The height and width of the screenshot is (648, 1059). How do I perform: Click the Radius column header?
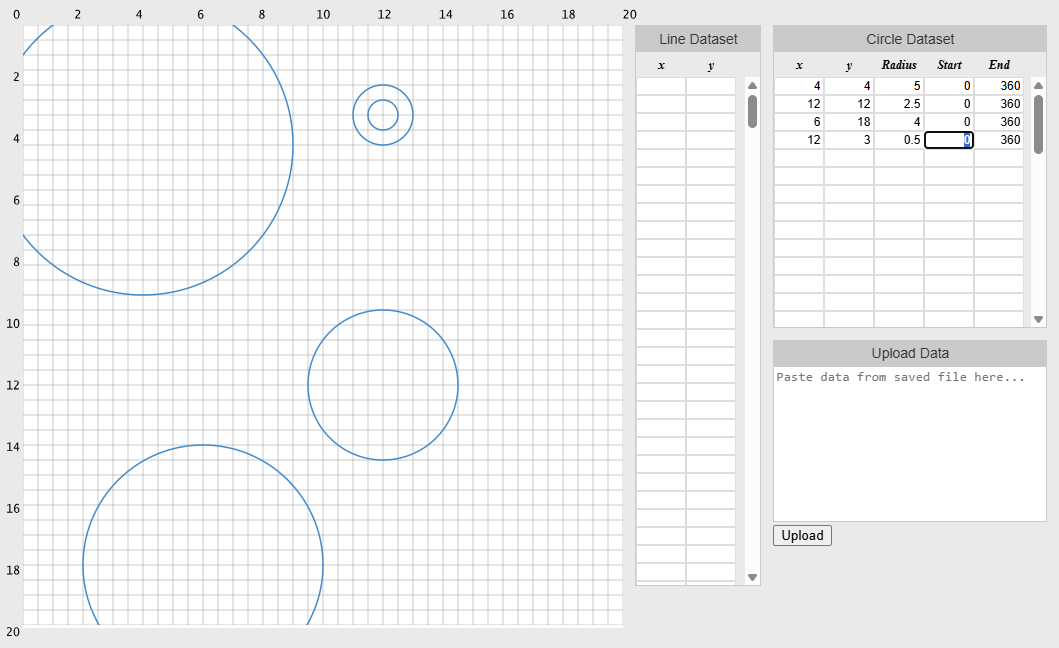[899, 65]
